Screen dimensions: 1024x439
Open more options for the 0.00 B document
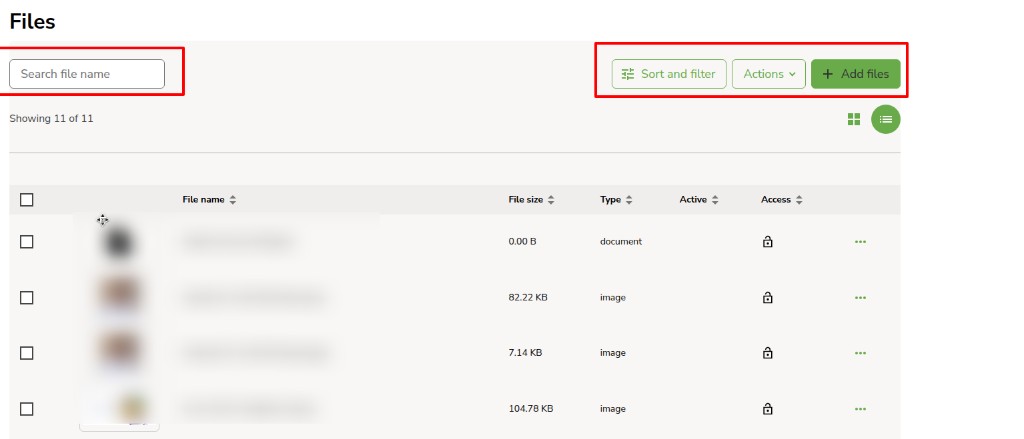click(x=860, y=242)
